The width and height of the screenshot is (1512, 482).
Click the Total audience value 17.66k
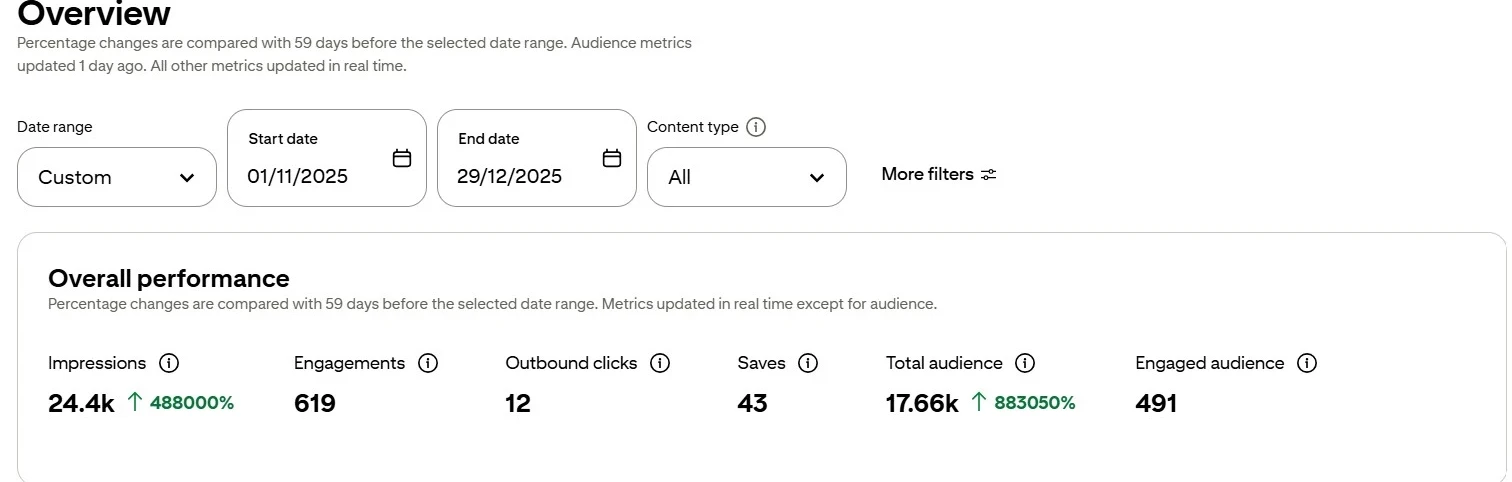(x=922, y=403)
